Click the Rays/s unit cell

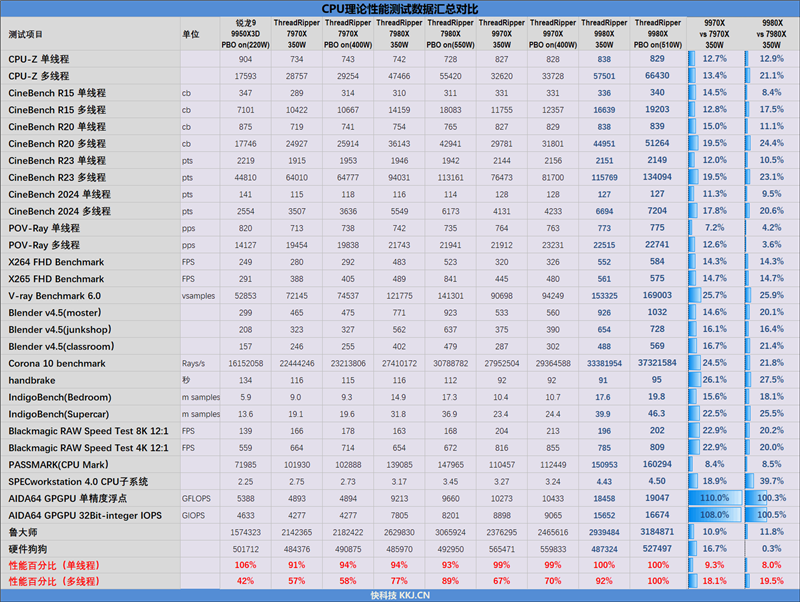(x=193, y=363)
